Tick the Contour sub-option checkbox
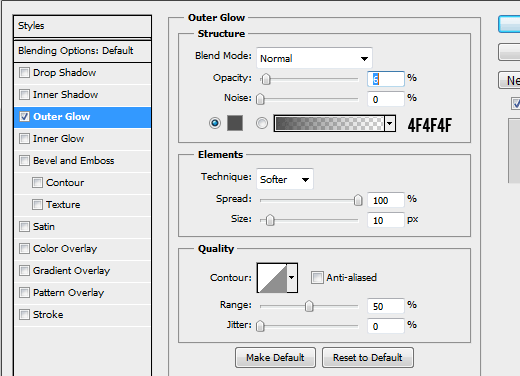Viewport: 520px width, 376px height. 37,183
